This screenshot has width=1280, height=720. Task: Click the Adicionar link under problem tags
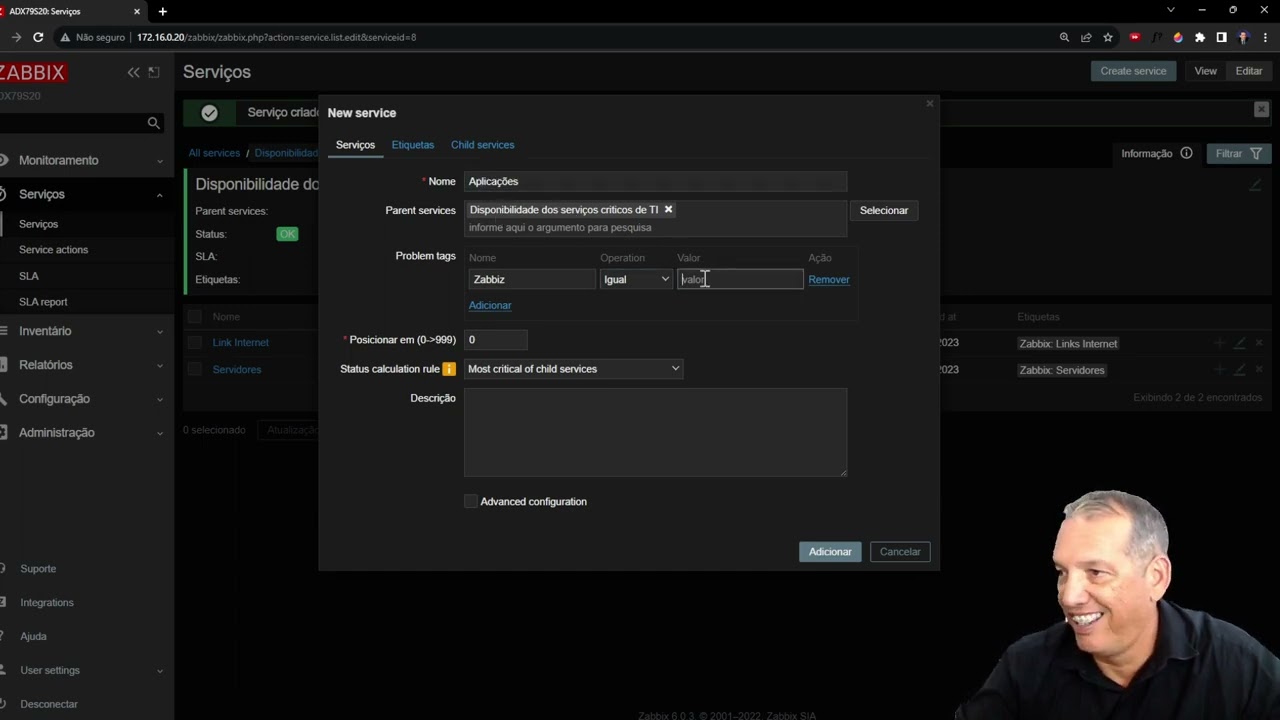click(x=490, y=305)
